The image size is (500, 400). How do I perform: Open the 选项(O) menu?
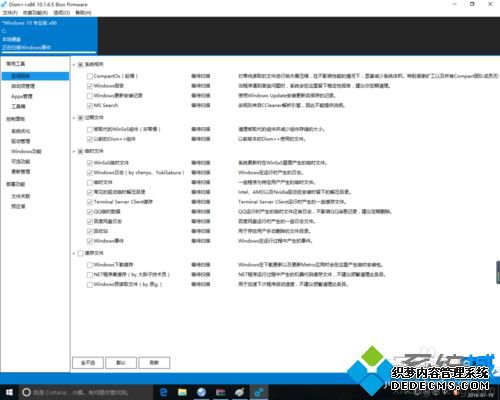pyautogui.click(x=61, y=13)
